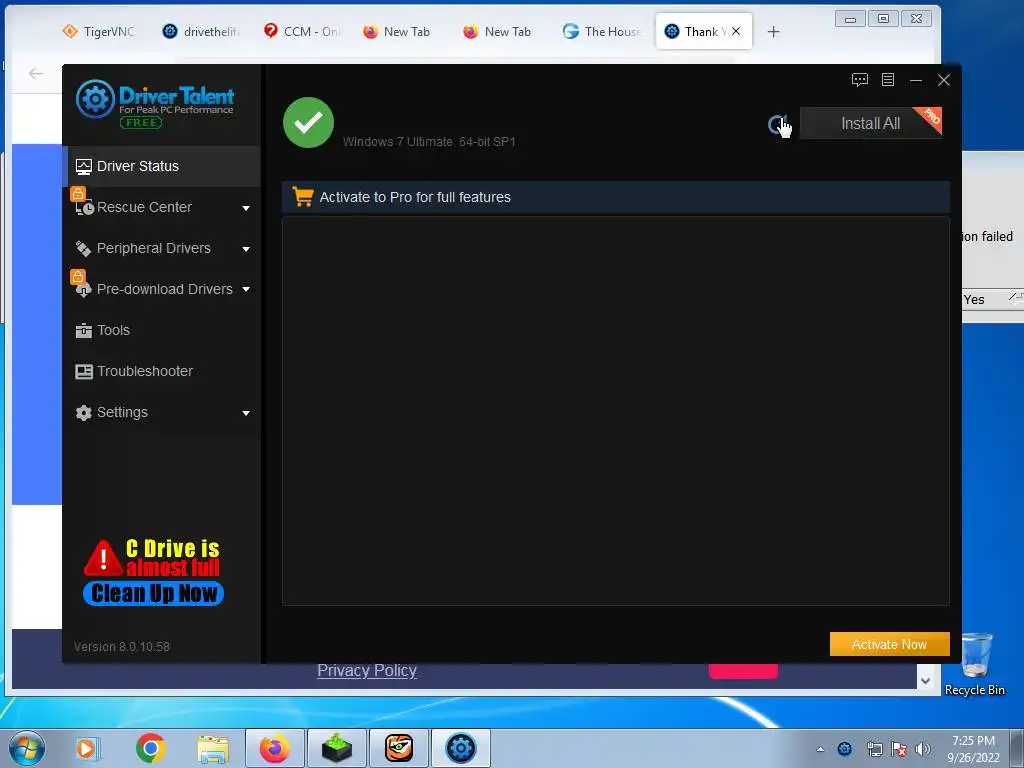
Task: Open the Driver Status section
Action: pyautogui.click(x=164, y=167)
